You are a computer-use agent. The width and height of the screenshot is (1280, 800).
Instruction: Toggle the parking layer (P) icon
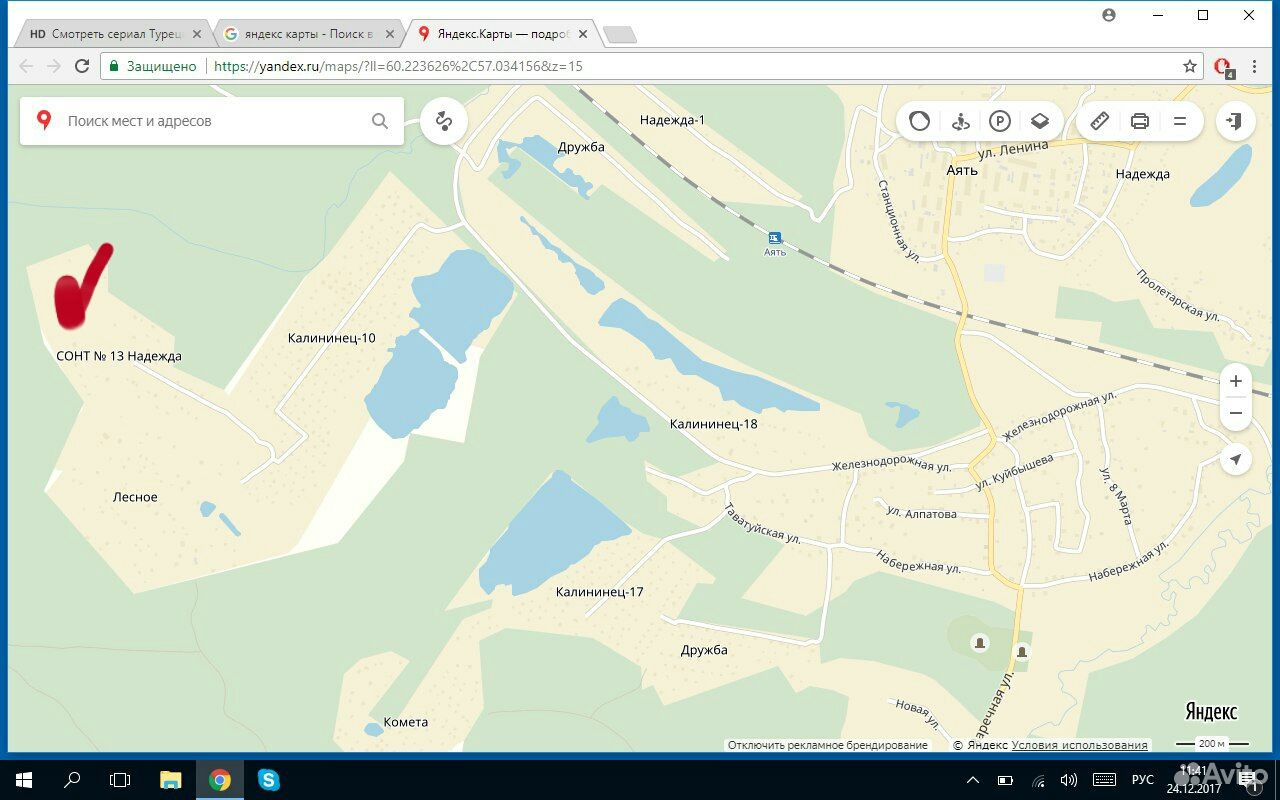(x=1000, y=121)
